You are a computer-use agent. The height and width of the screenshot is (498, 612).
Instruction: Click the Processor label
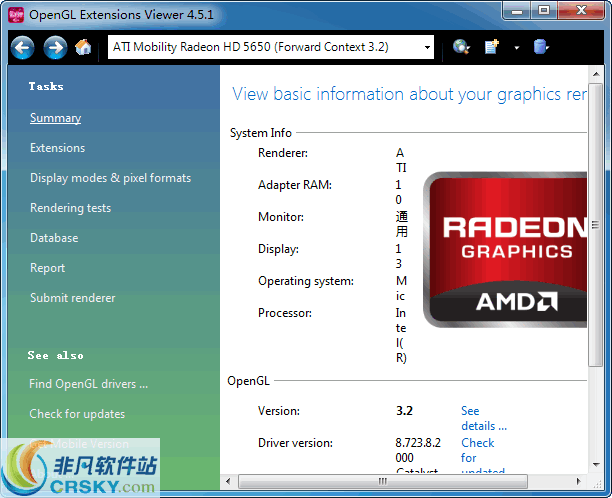285,313
